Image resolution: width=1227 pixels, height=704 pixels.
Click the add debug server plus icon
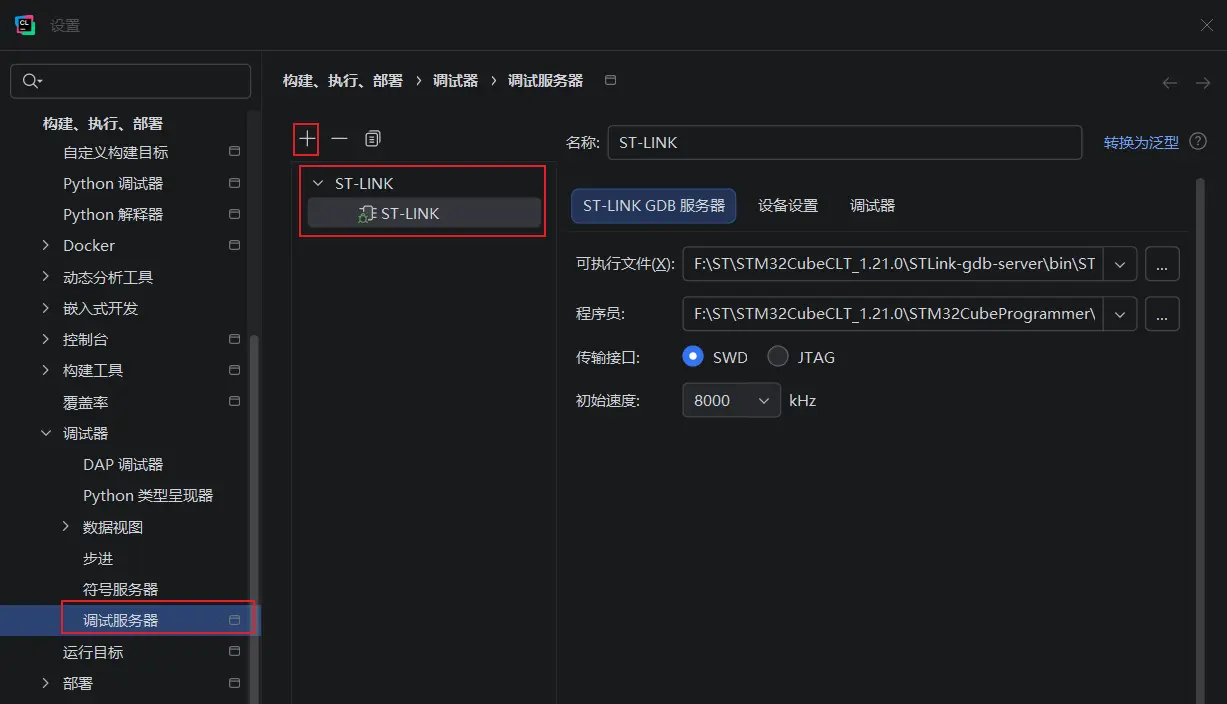click(x=307, y=139)
